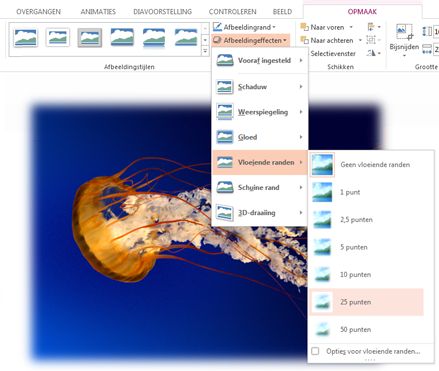Click the Vooraf ingesteld effect icon
This screenshot has width=439, height=371.
pyautogui.click(x=225, y=61)
